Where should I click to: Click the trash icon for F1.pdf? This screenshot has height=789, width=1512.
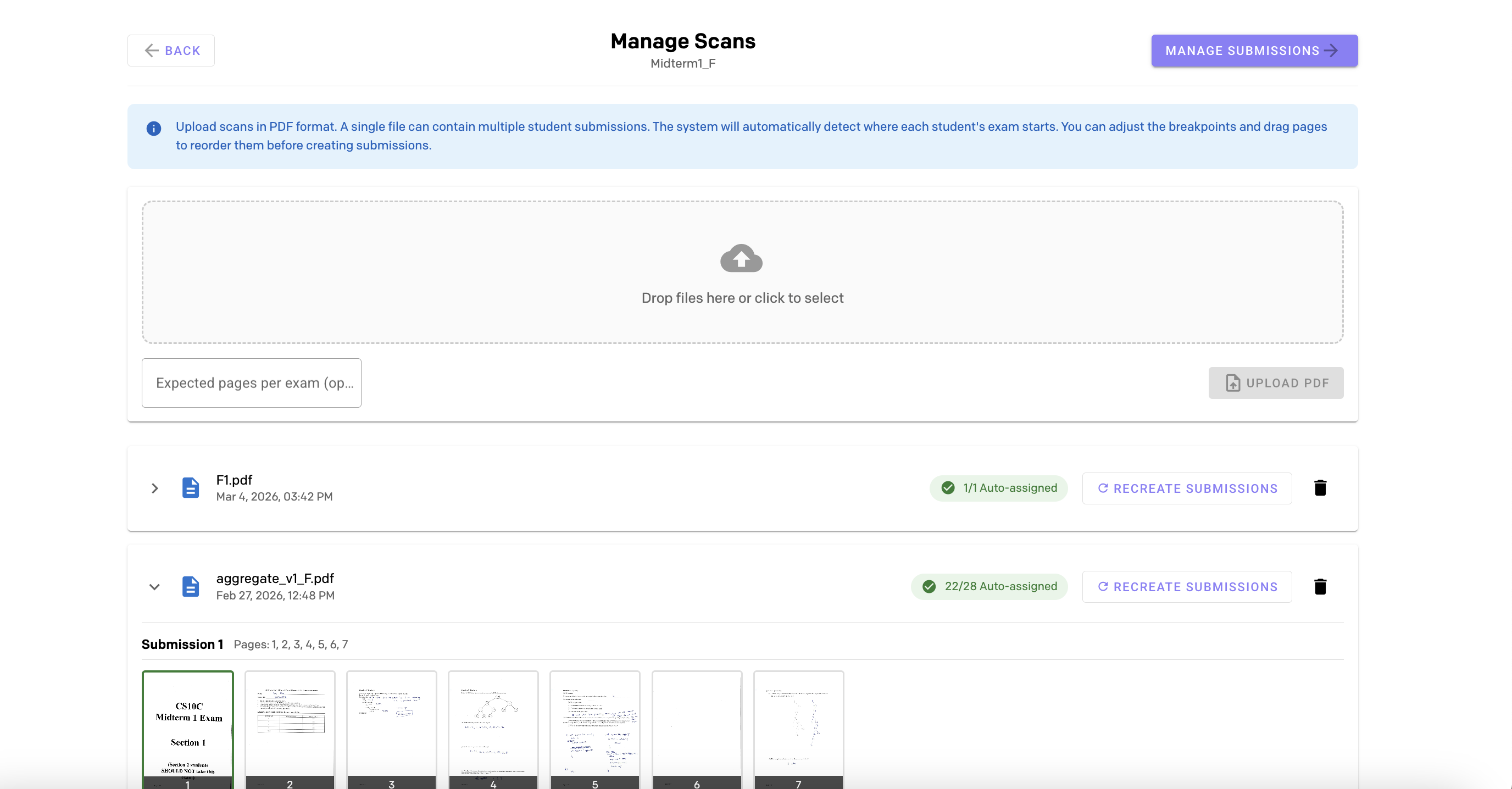click(1320, 488)
